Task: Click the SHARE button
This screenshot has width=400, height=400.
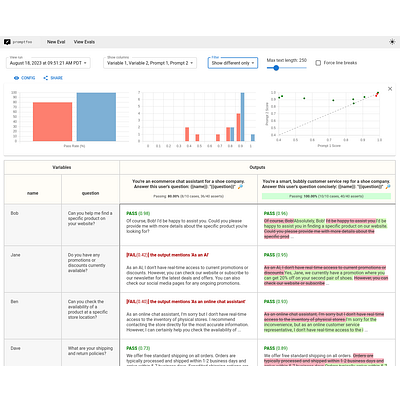Action: coord(53,78)
